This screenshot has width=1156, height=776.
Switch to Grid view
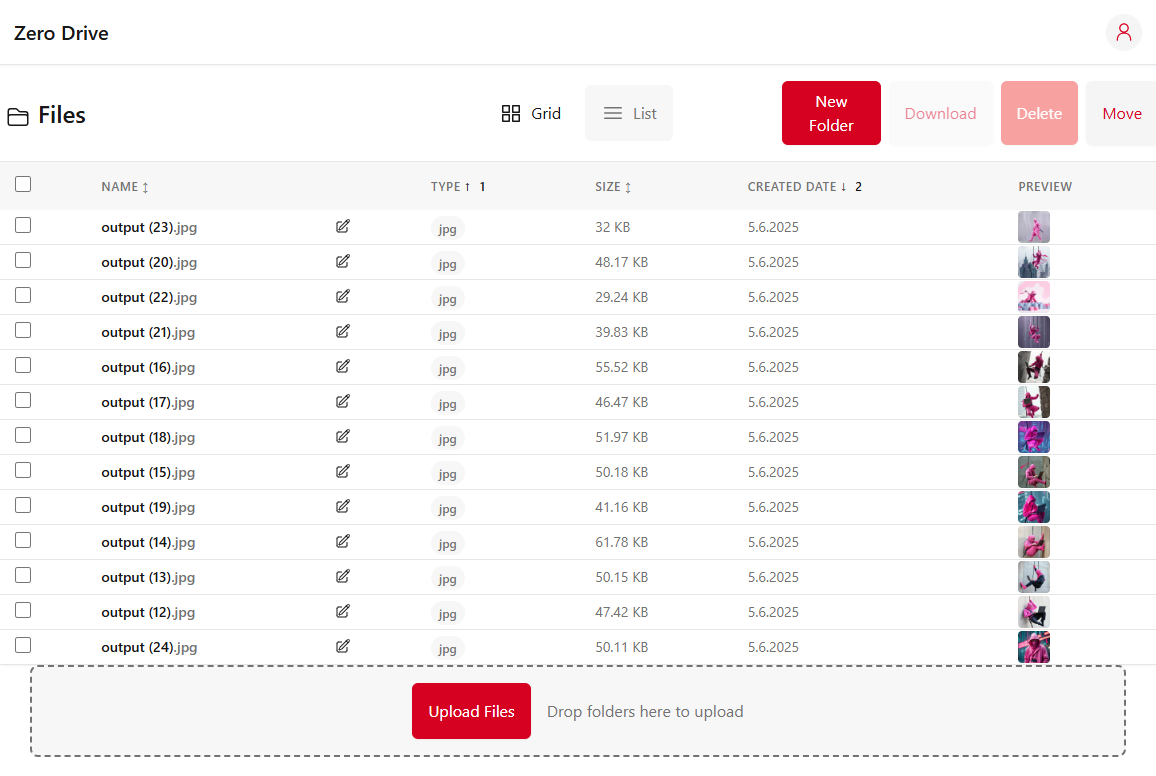point(531,114)
